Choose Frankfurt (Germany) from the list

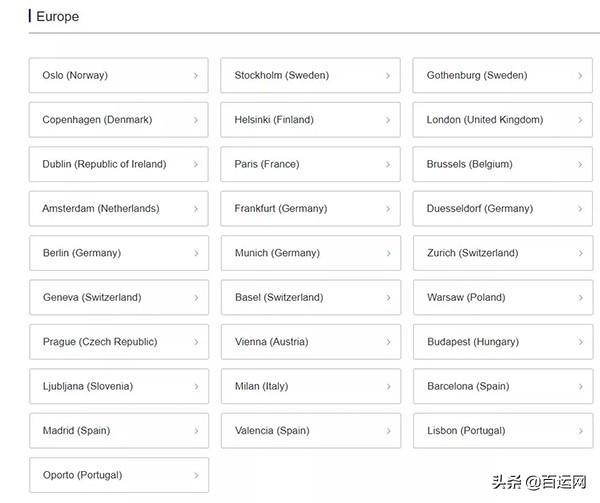pyautogui.click(x=280, y=209)
